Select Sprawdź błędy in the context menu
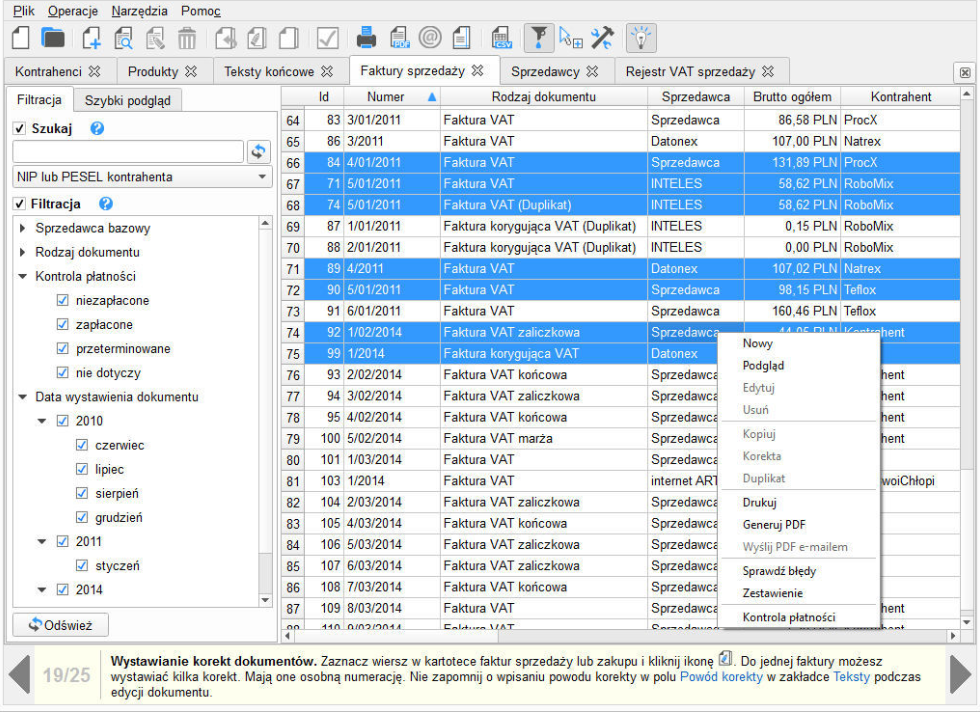980x713 pixels. pyautogui.click(x=779, y=571)
